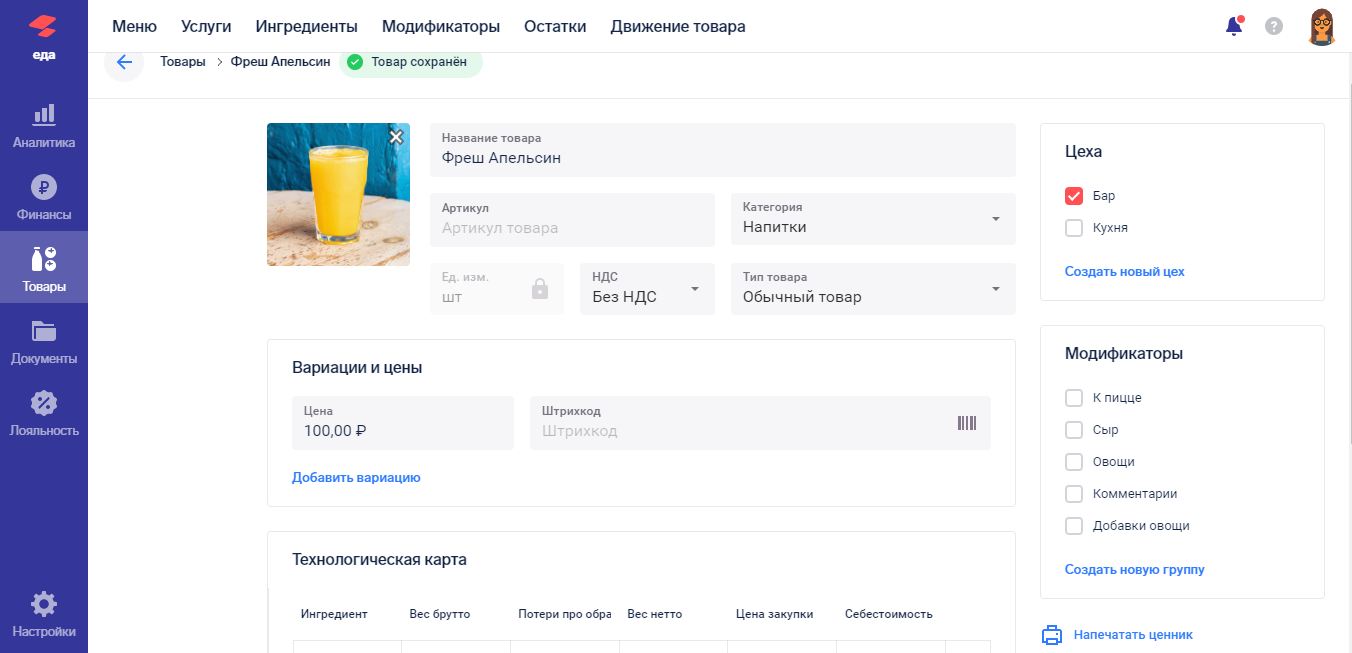Click the red Eda logo icon

point(44,28)
